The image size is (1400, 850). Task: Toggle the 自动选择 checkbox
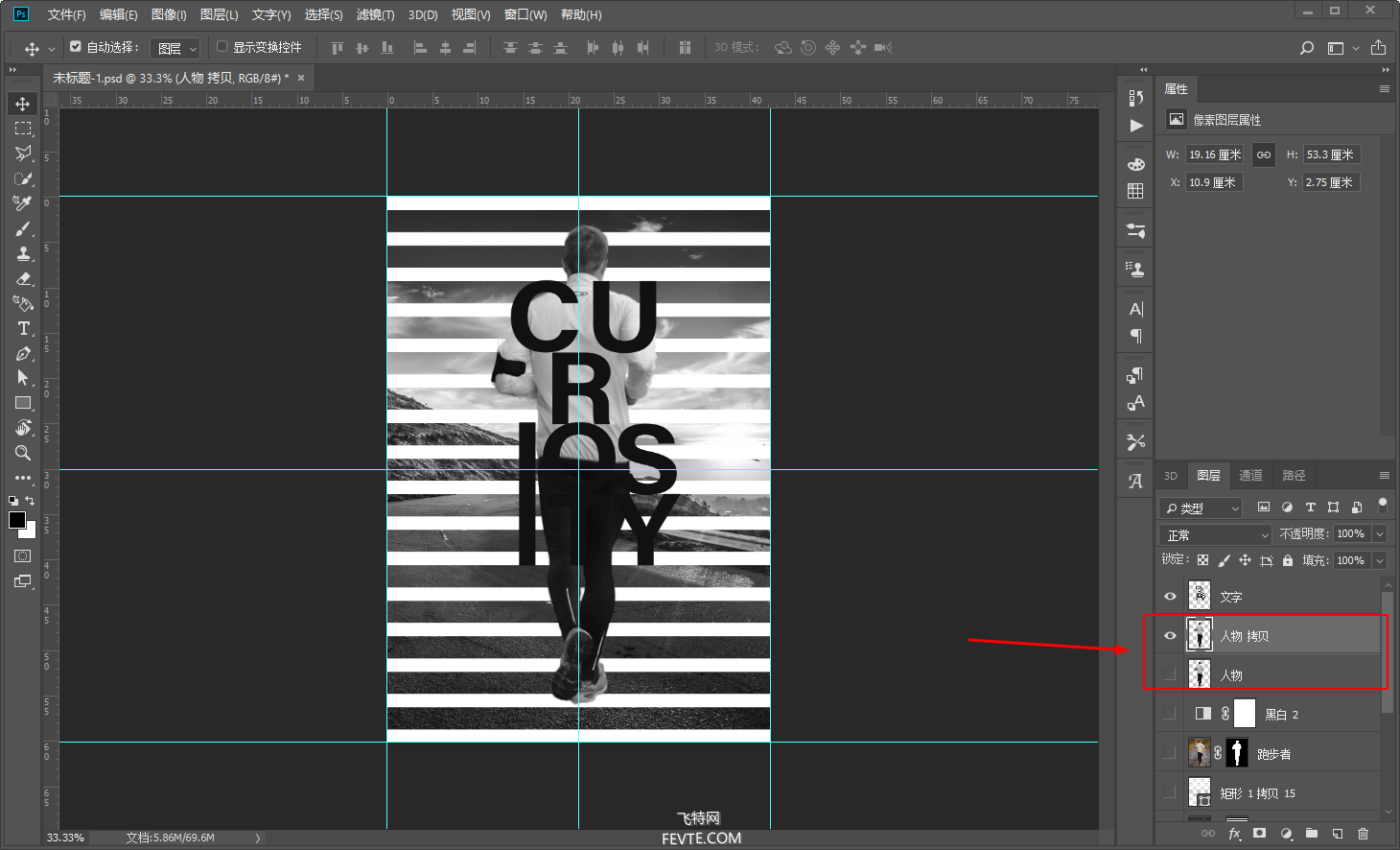tap(76, 46)
